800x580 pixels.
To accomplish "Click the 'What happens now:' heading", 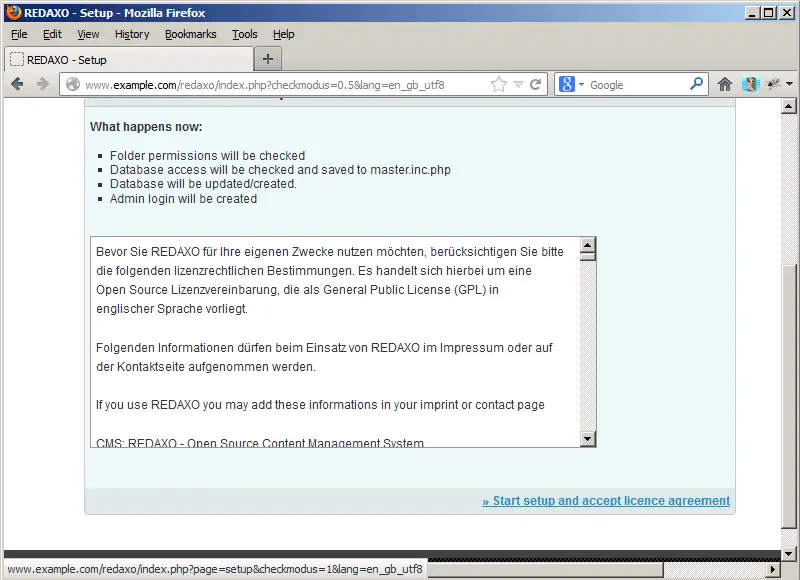I will point(146,127).
